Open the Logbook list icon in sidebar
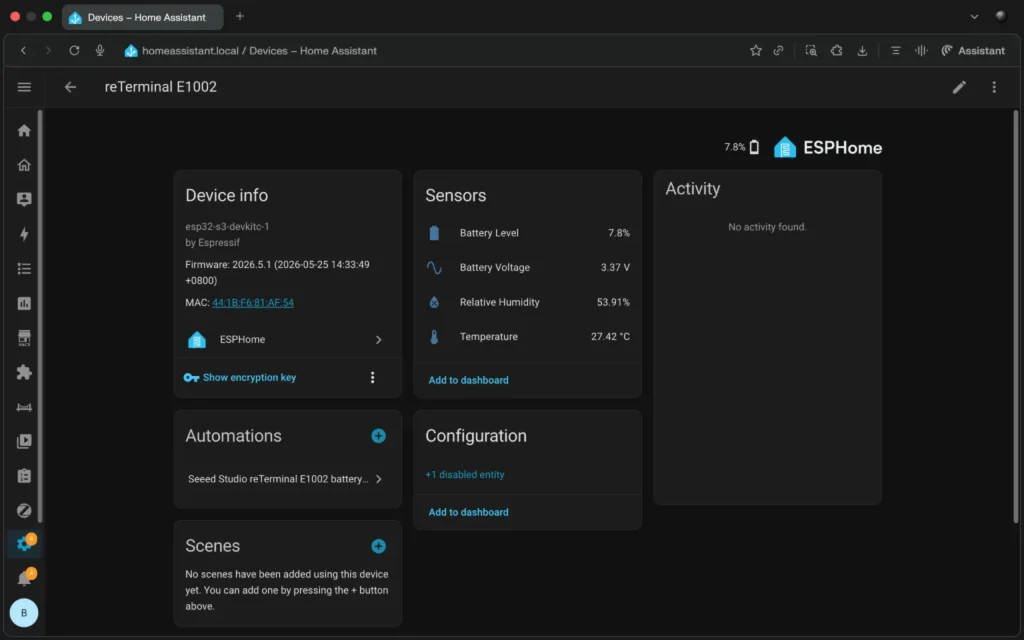Image resolution: width=1024 pixels, height=640 pixels. [24, 268]
